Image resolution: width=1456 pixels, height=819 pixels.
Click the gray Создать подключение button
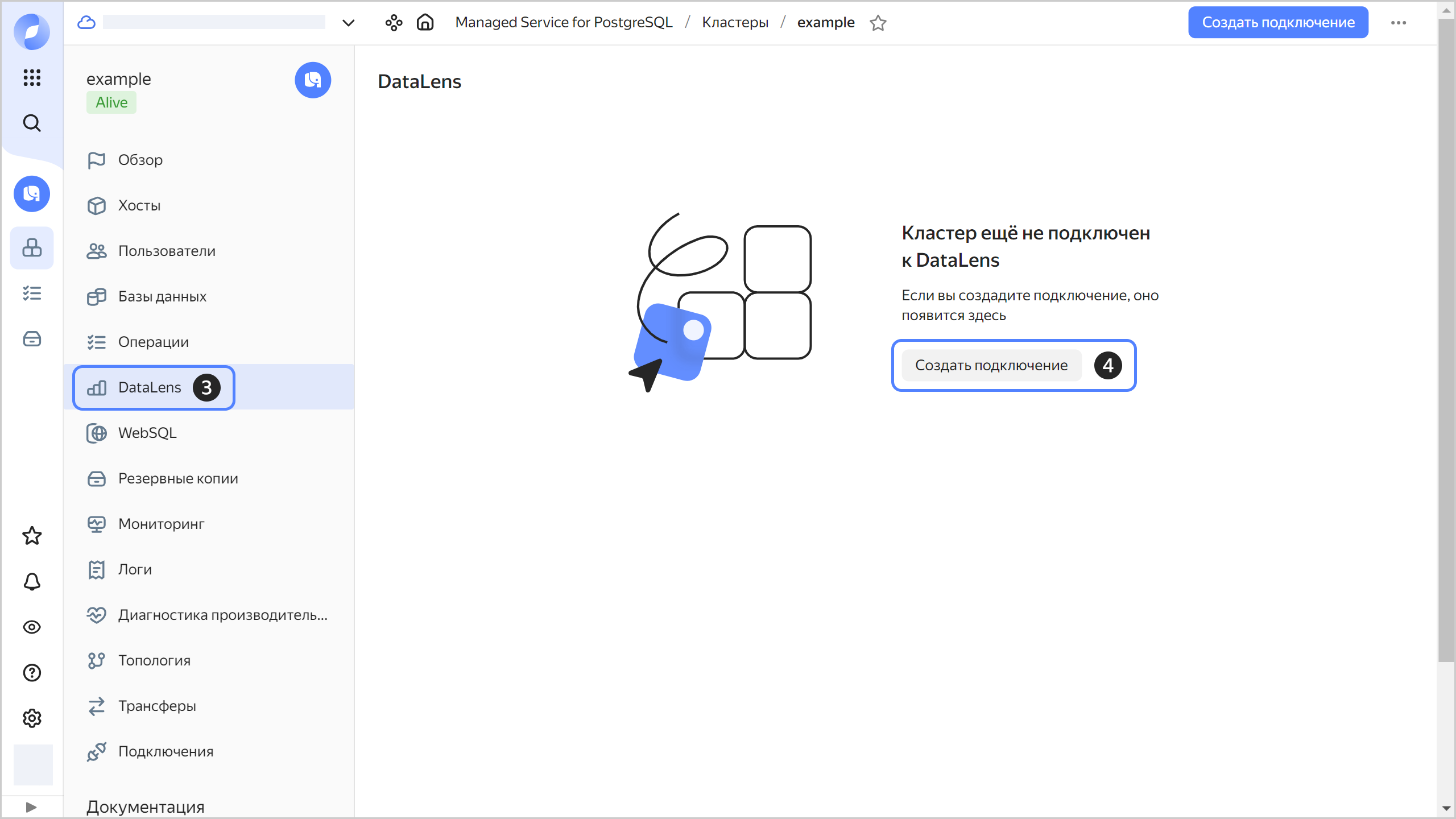point(991,365)
